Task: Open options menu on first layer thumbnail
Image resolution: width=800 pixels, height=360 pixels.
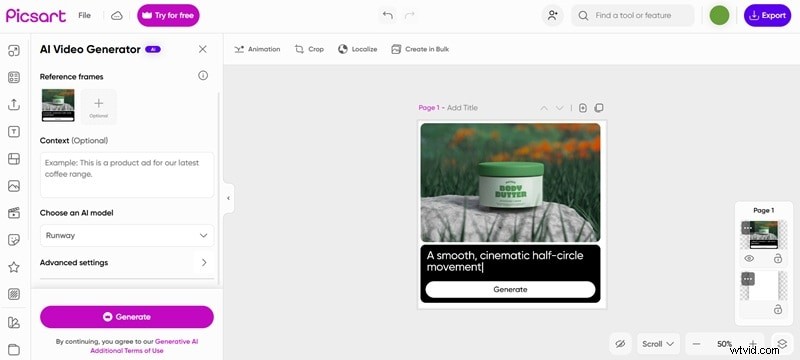Action: [x=747, y=227]
